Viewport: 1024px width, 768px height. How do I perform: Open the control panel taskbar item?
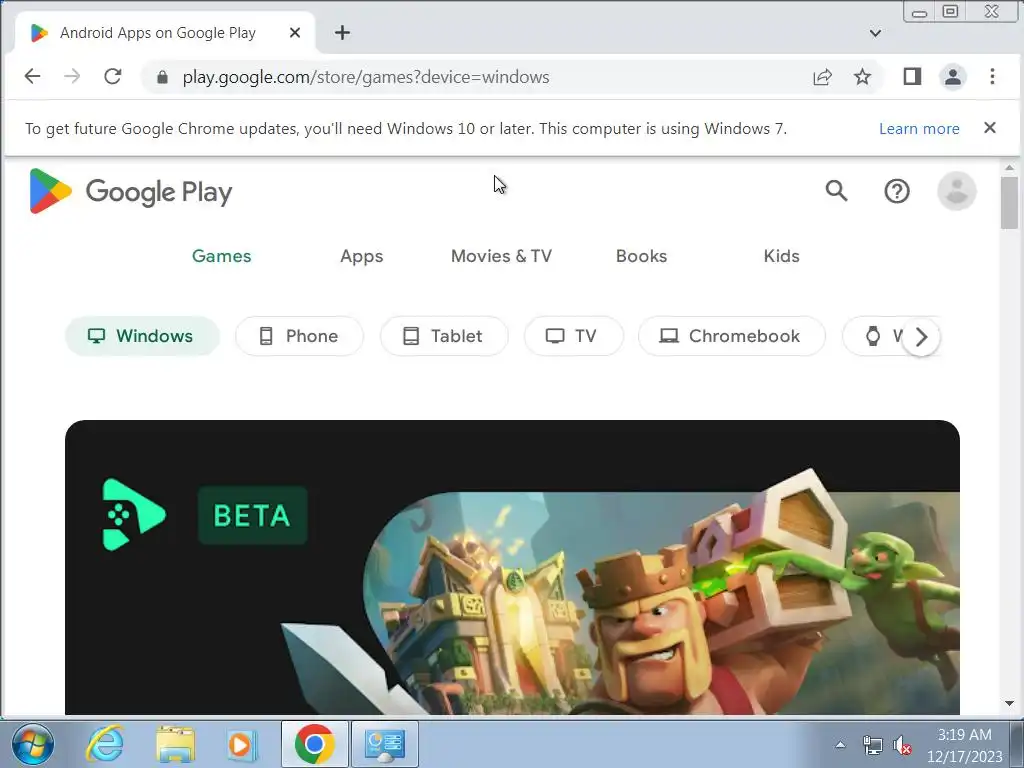(385, 744)
